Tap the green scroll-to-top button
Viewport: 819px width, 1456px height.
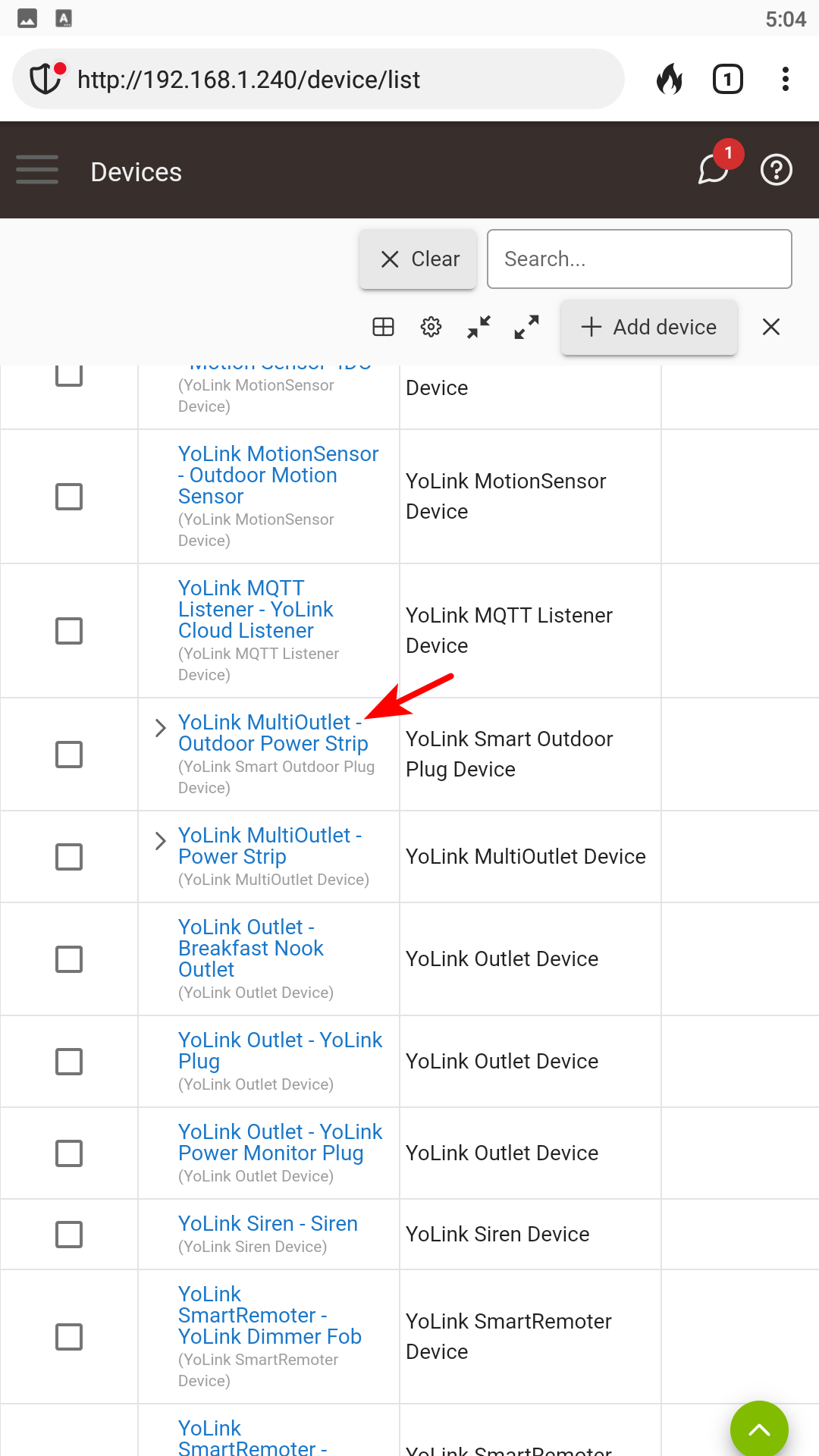(759, 1429)
